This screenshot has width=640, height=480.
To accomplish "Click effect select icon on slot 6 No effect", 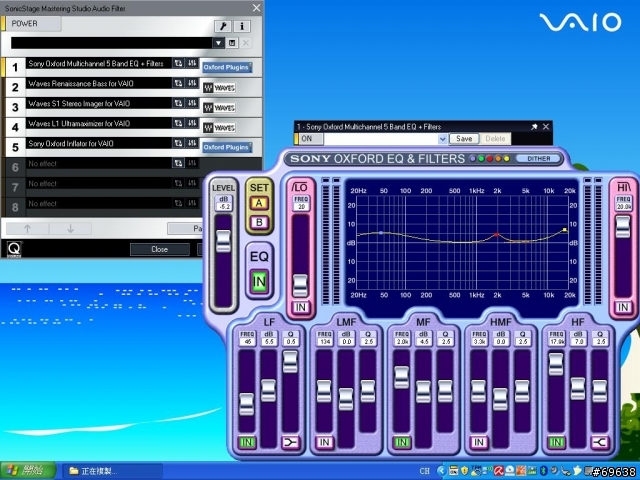I will pos(178,163).
